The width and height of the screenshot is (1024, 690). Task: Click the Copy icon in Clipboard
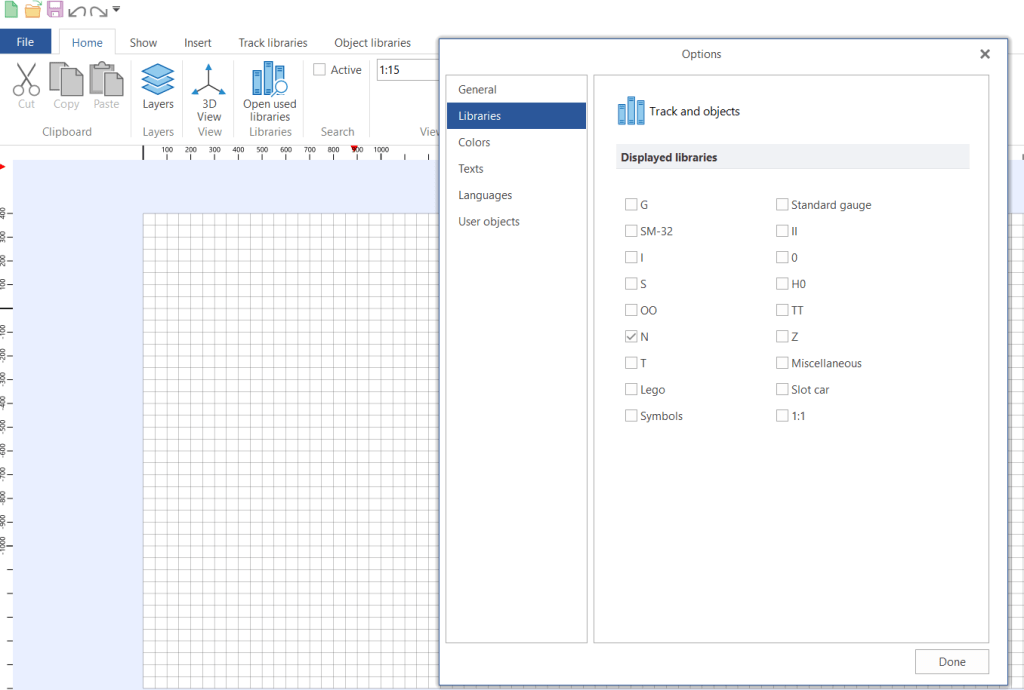pyautogui.click(x=66, y=80)
